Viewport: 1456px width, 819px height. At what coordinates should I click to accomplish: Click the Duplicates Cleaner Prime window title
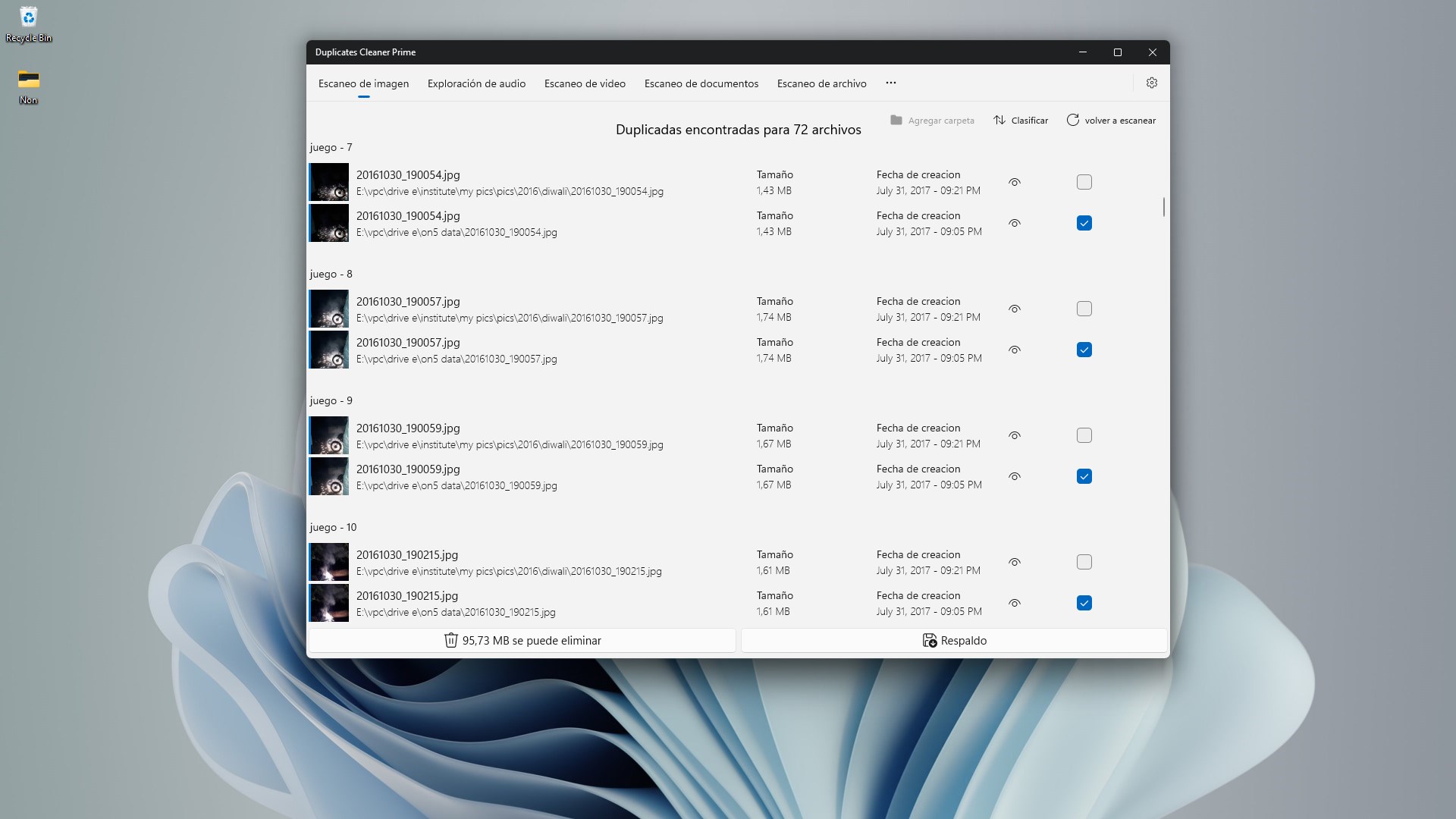coord(366,52)
